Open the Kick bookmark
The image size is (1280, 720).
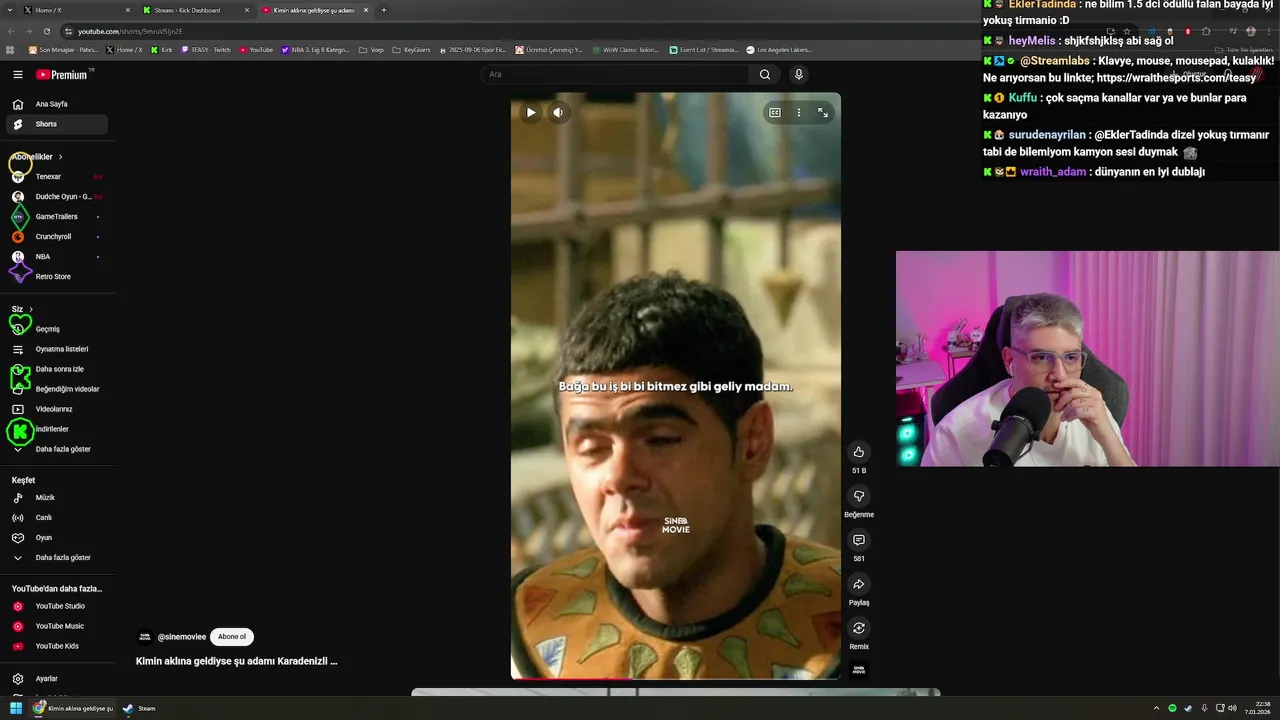click(161, 49)
